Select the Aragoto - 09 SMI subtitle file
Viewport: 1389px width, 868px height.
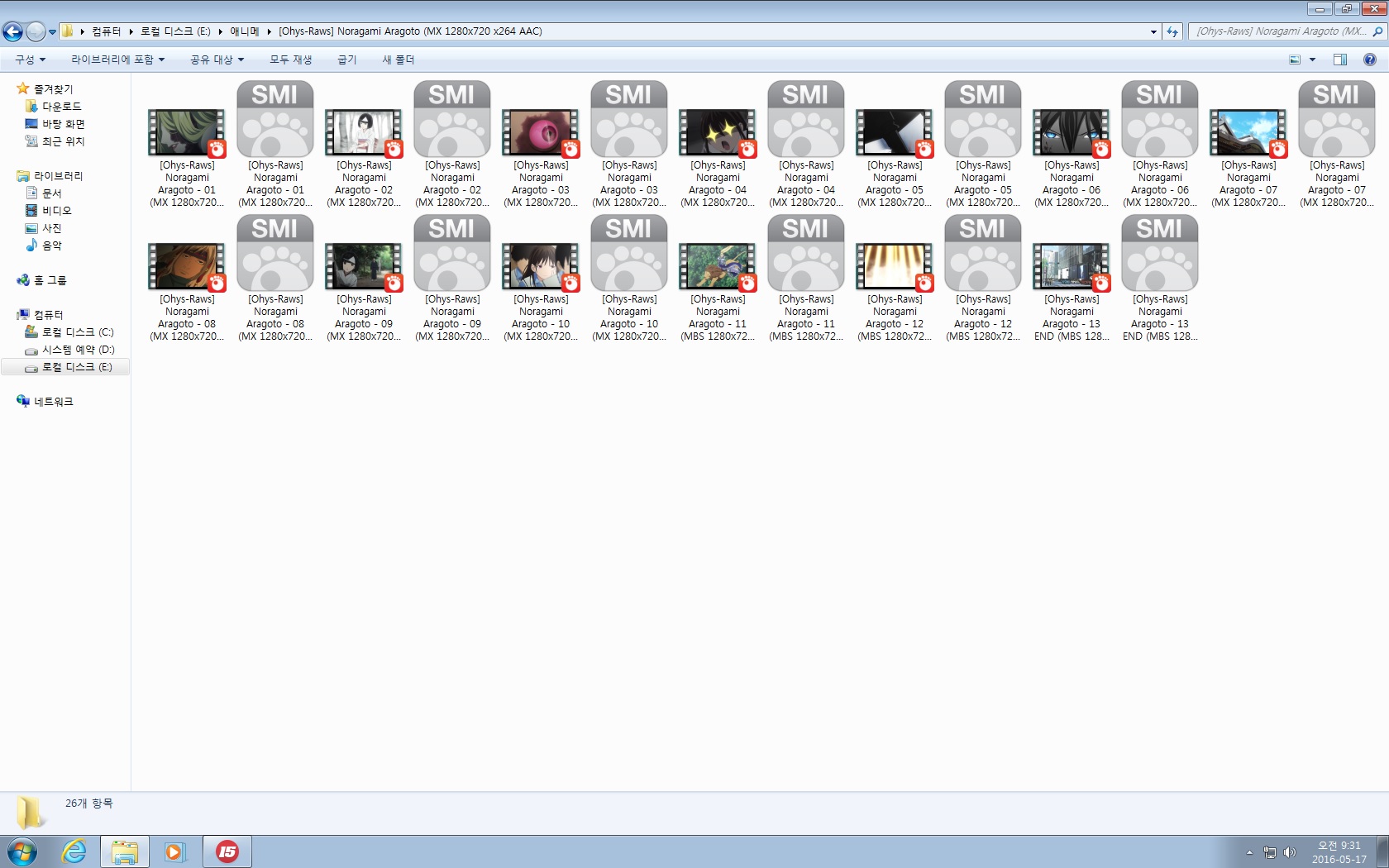pyautogui.click(x=452, y=253)
